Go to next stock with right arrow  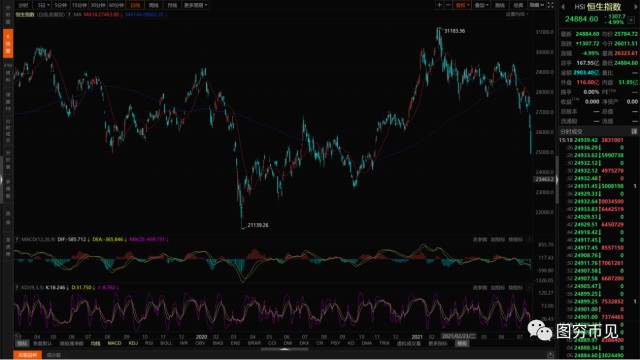coord(636,7)
